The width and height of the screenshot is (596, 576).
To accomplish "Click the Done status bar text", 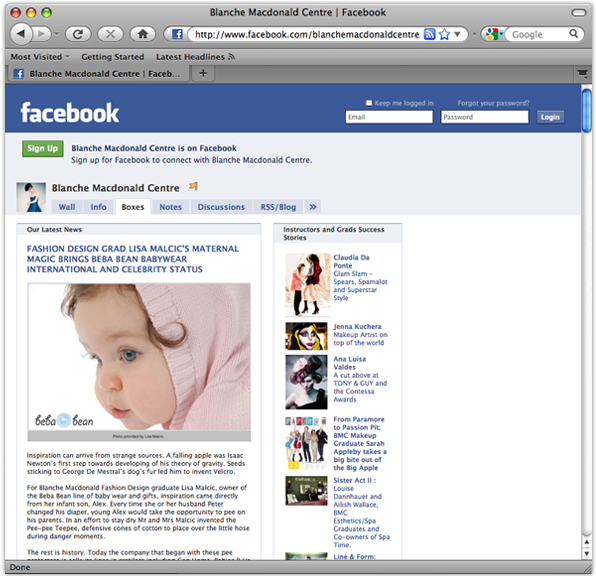I will pos(20,567).
